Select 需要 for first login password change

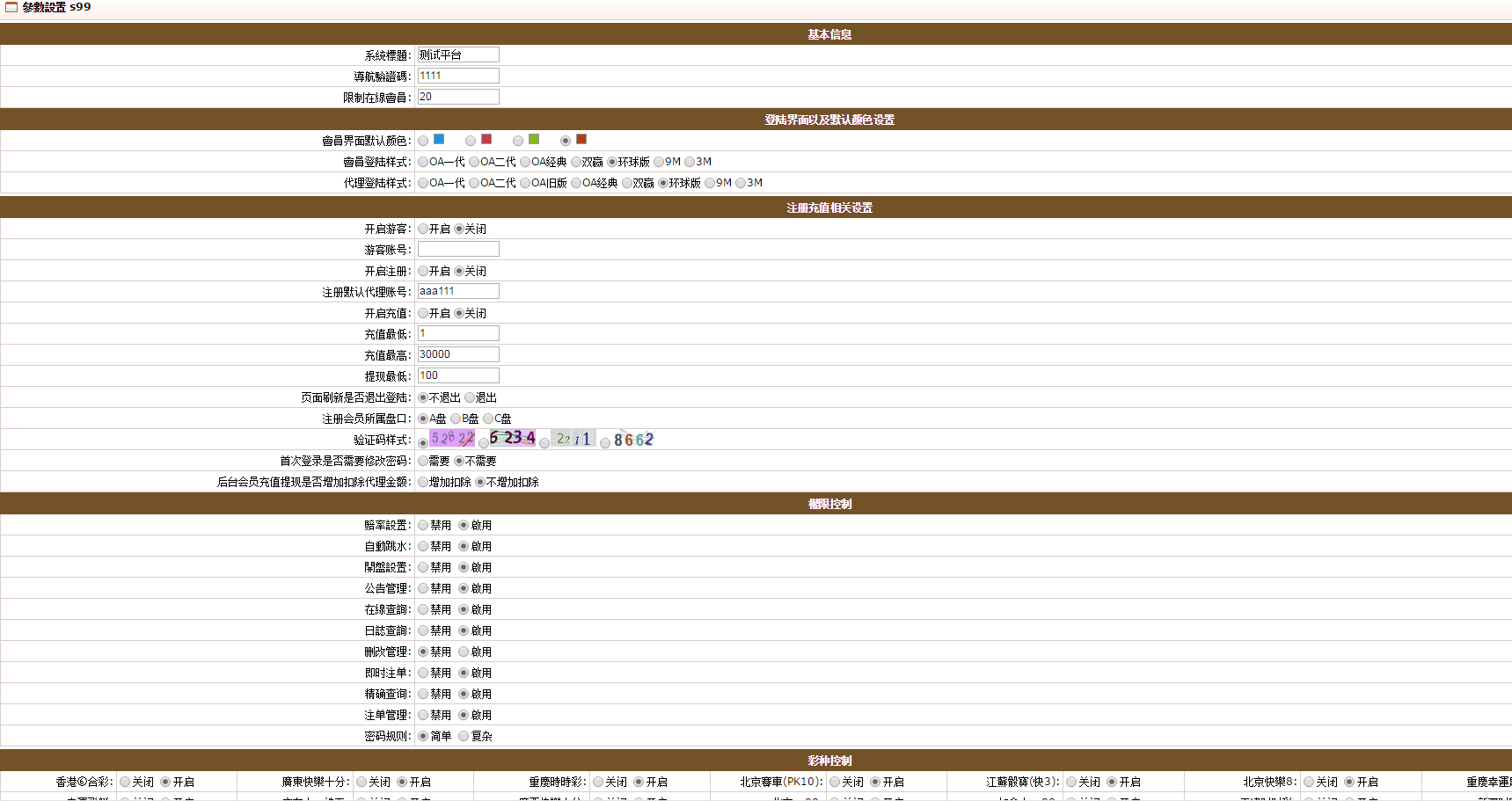click(x=423, y=461)
